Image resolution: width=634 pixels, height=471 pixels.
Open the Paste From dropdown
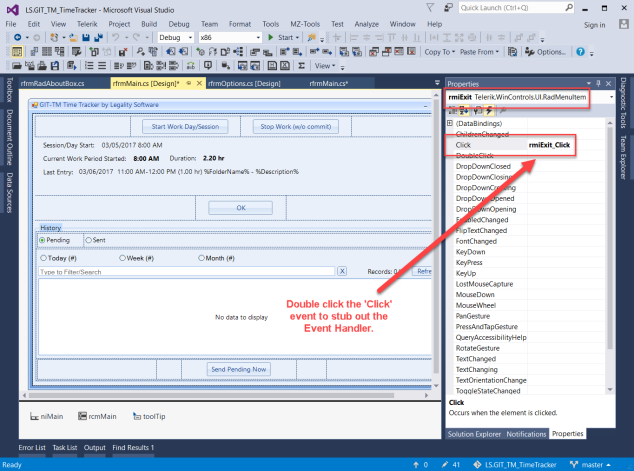coord(479,52)
